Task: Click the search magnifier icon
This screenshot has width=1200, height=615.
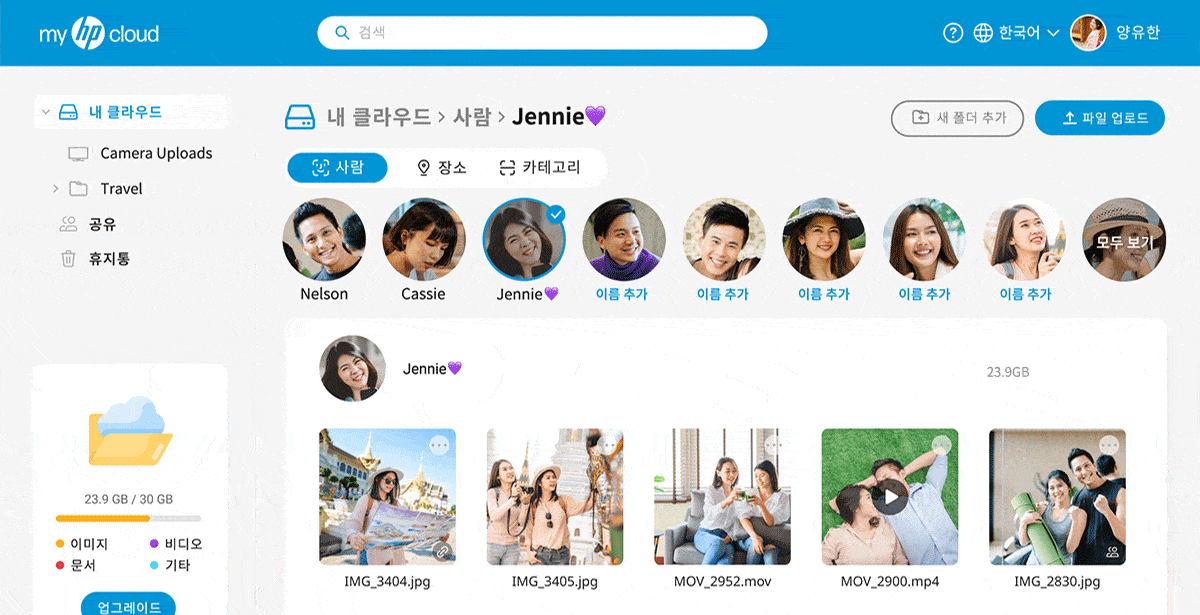Action: tap(342, 33)
